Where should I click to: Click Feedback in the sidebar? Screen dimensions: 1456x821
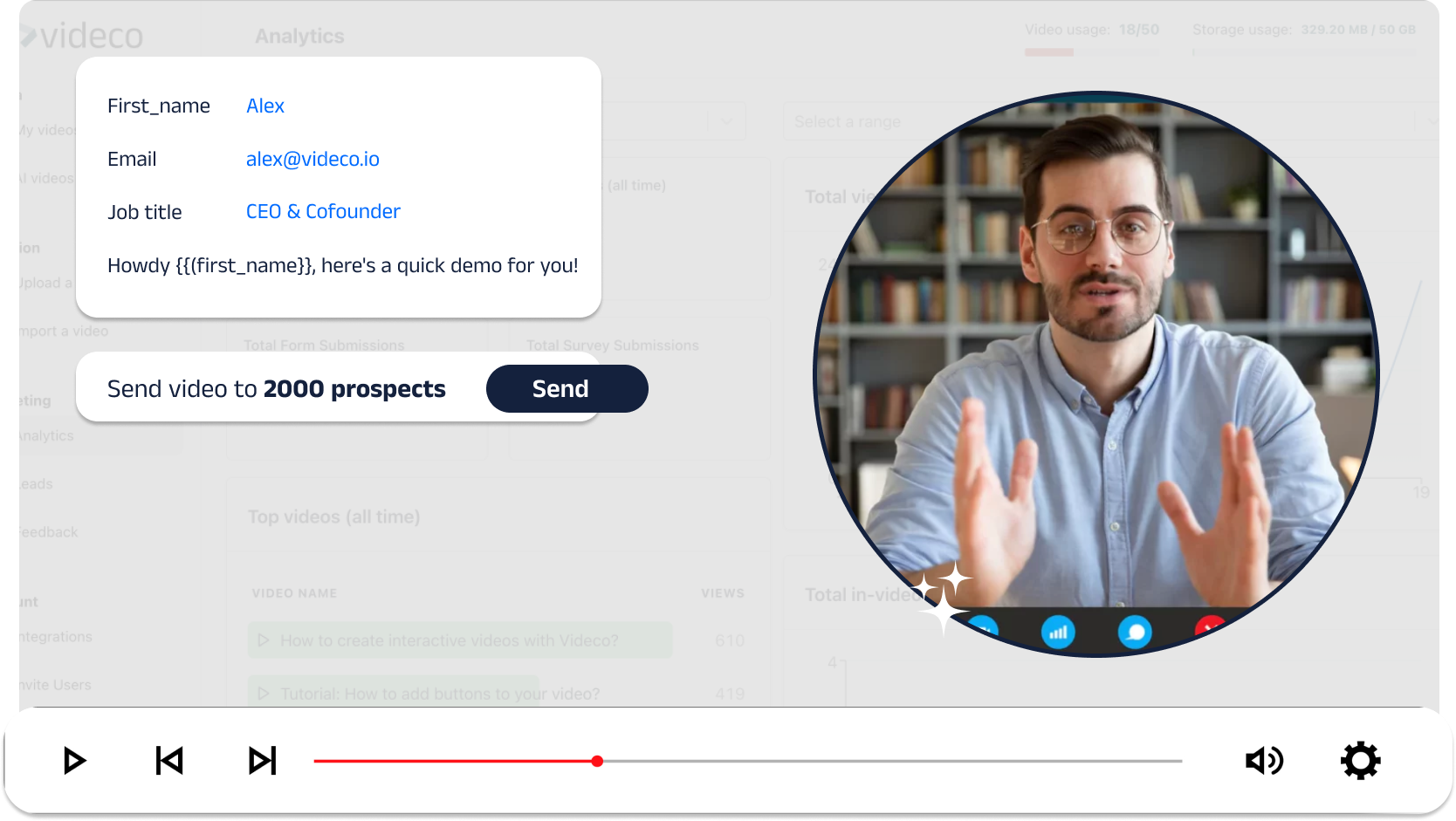pyautogui.click(x=48, y=532)
